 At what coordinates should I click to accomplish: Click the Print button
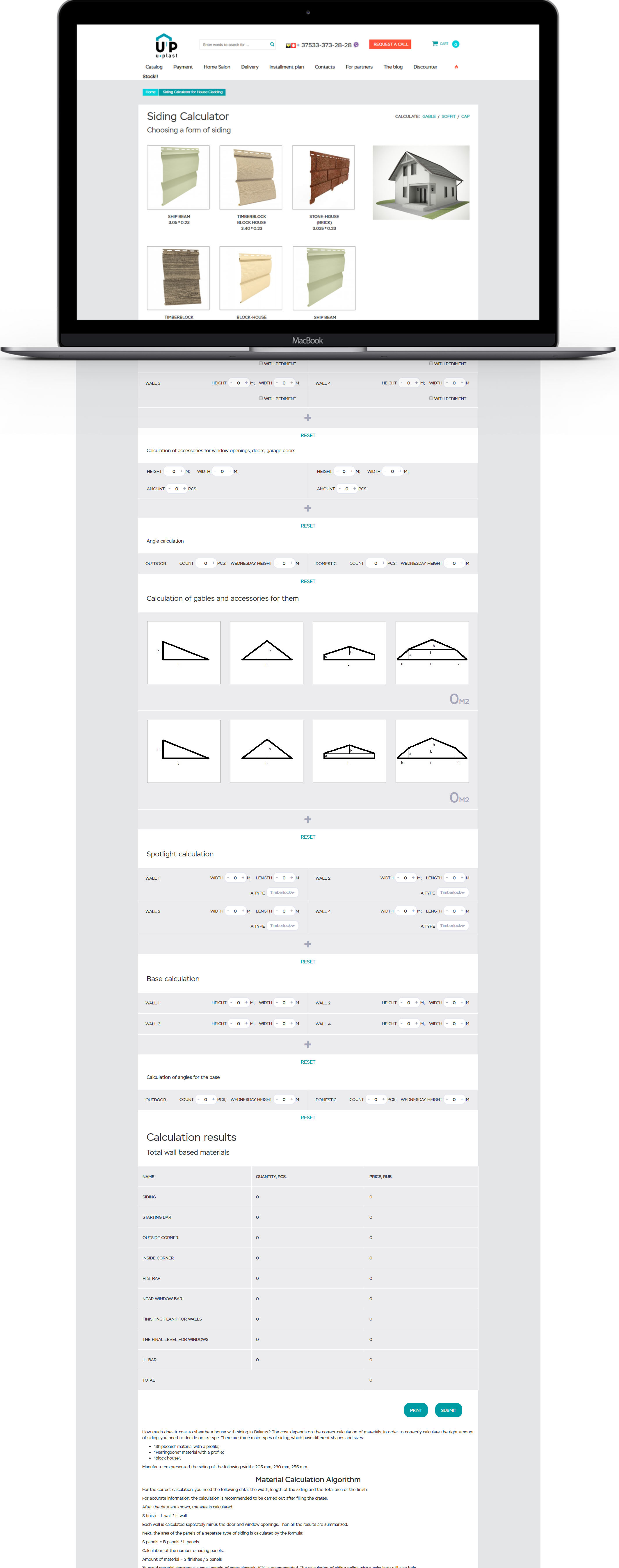pos(416,1410)
